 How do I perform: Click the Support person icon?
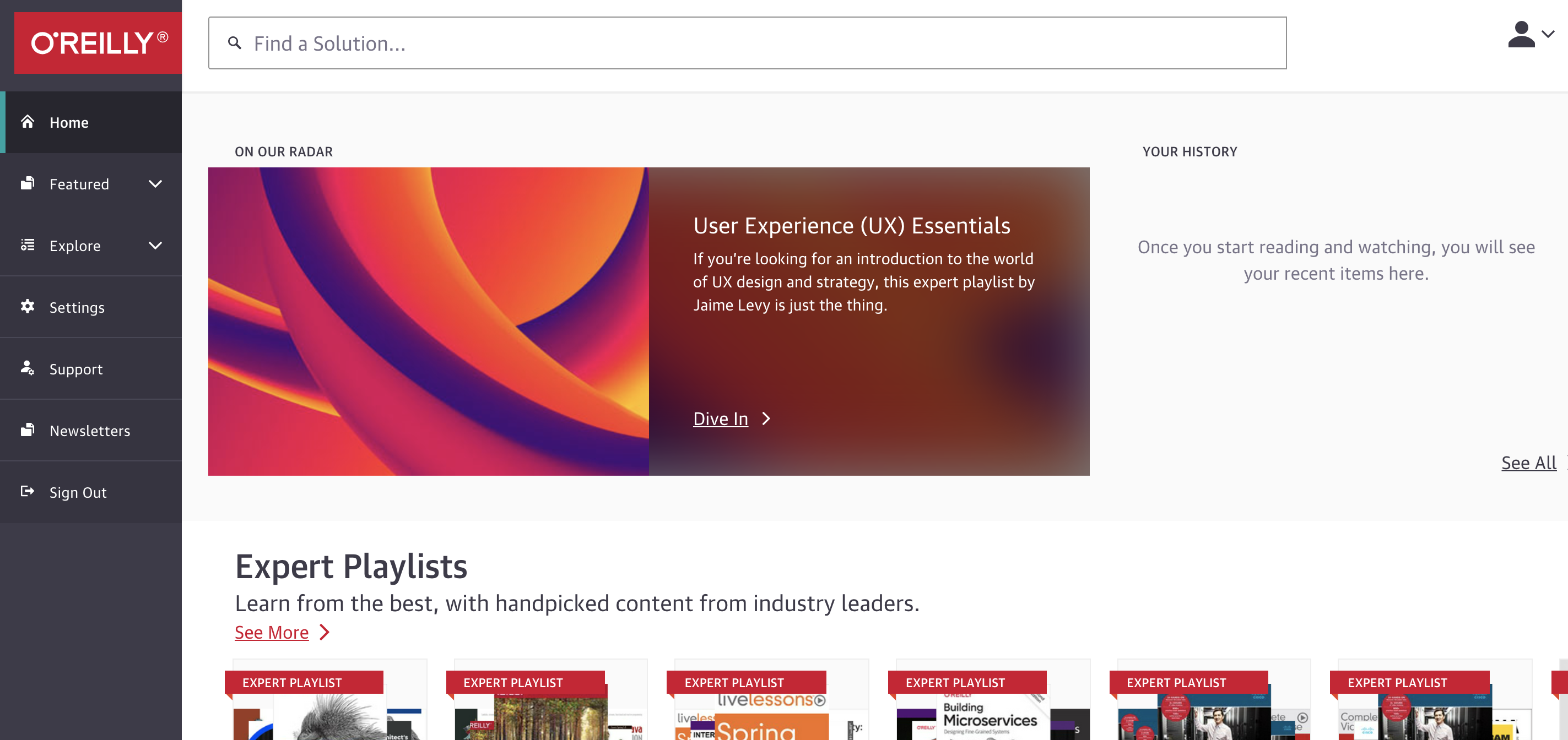click(28, 368)
